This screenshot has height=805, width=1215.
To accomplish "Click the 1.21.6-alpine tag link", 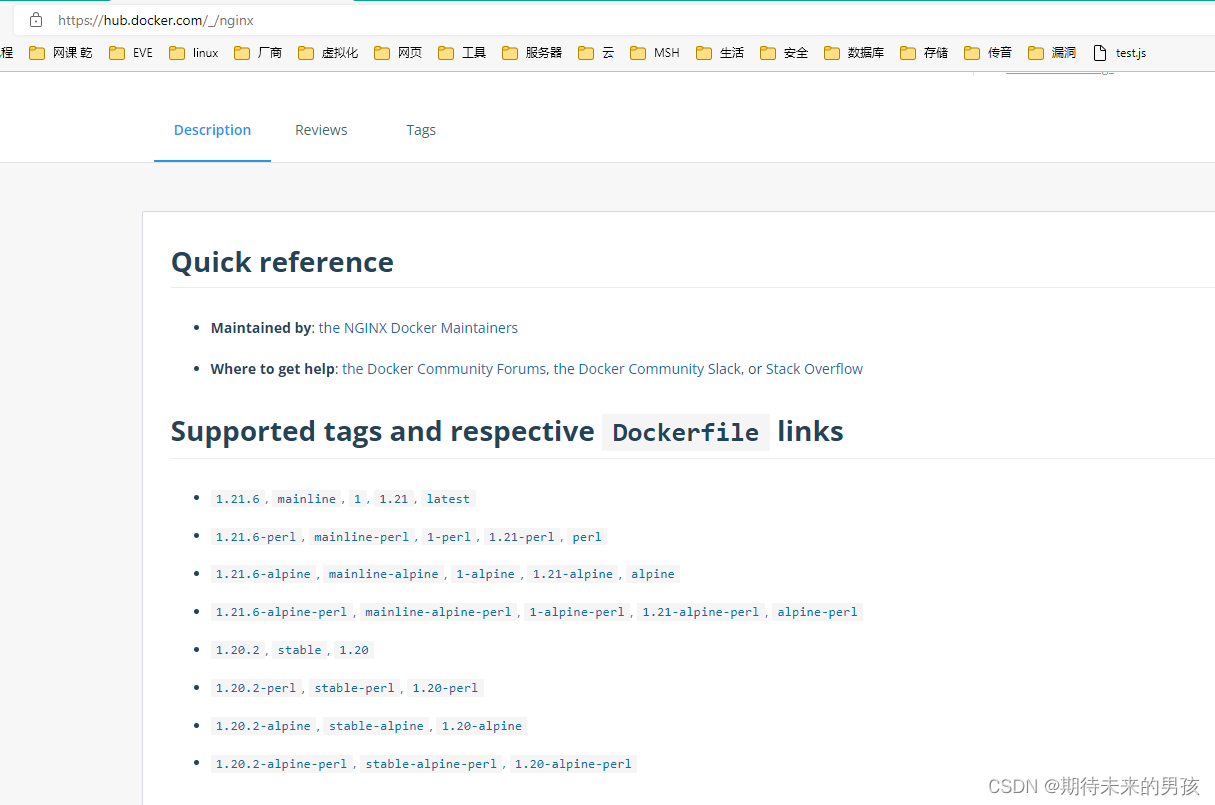I will point(263,574).
